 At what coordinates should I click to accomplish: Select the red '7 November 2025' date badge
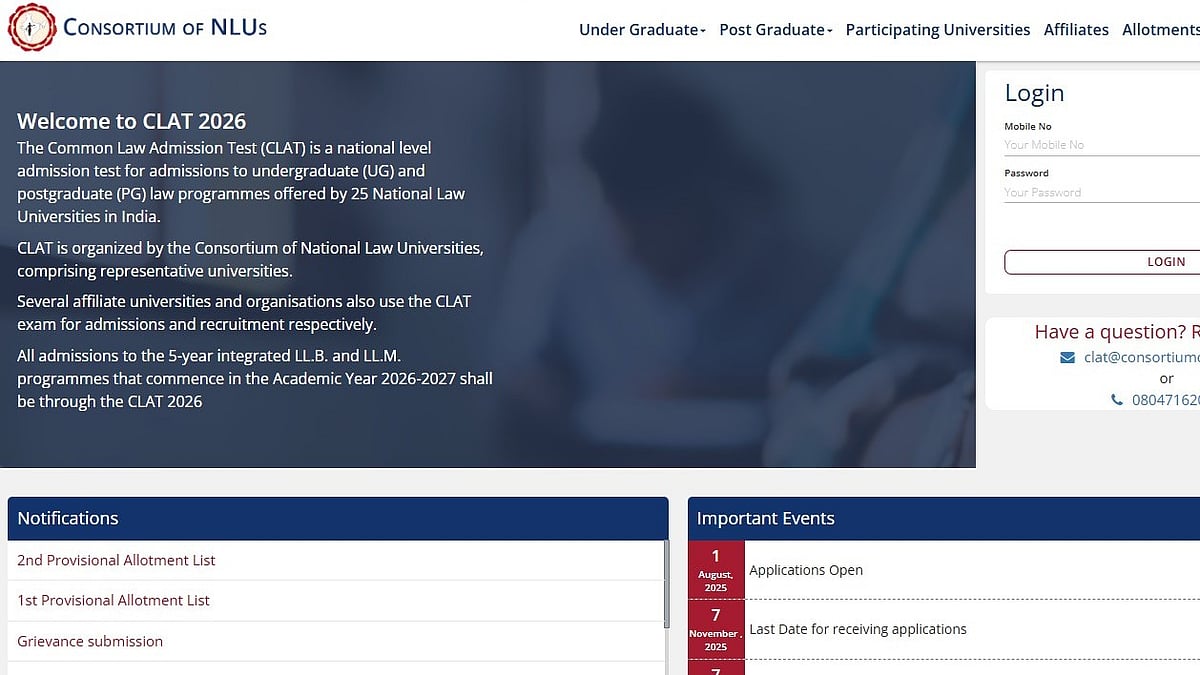pos(715,630)
